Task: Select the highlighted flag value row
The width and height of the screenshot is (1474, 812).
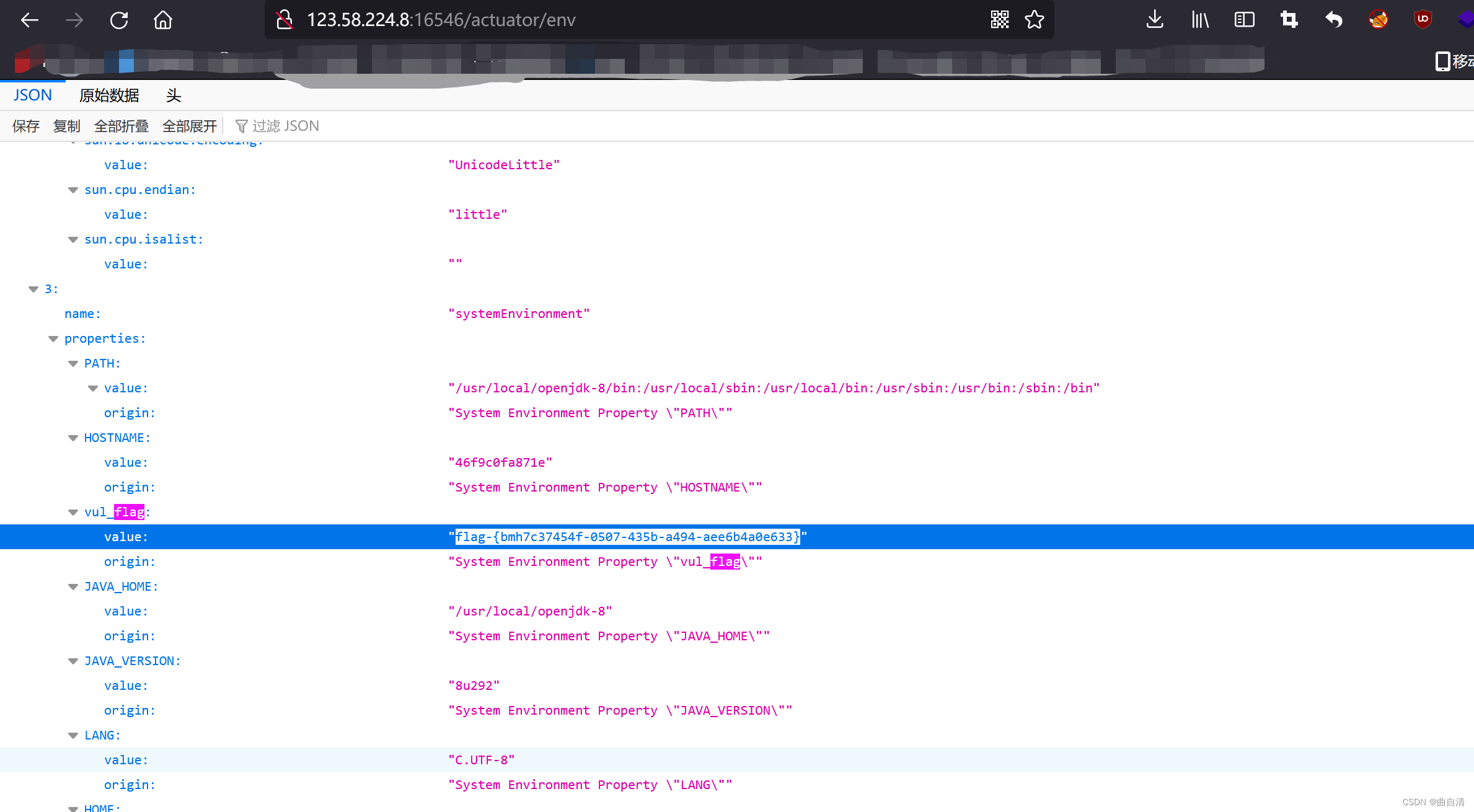Action: click(x=737, y=537)
